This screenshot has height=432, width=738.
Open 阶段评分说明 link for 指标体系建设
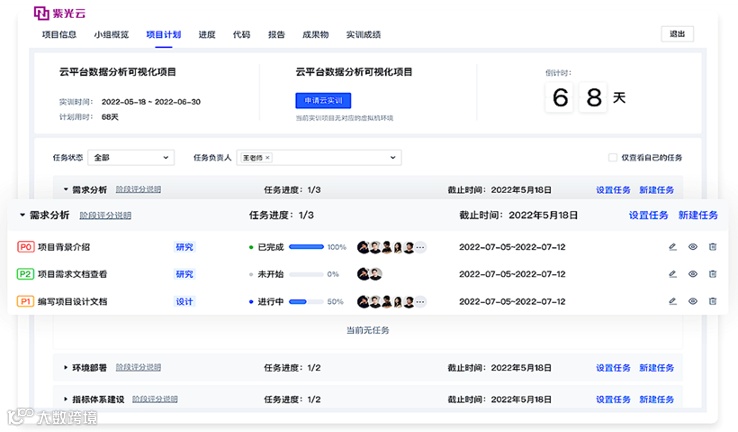(x=155, y=399)
